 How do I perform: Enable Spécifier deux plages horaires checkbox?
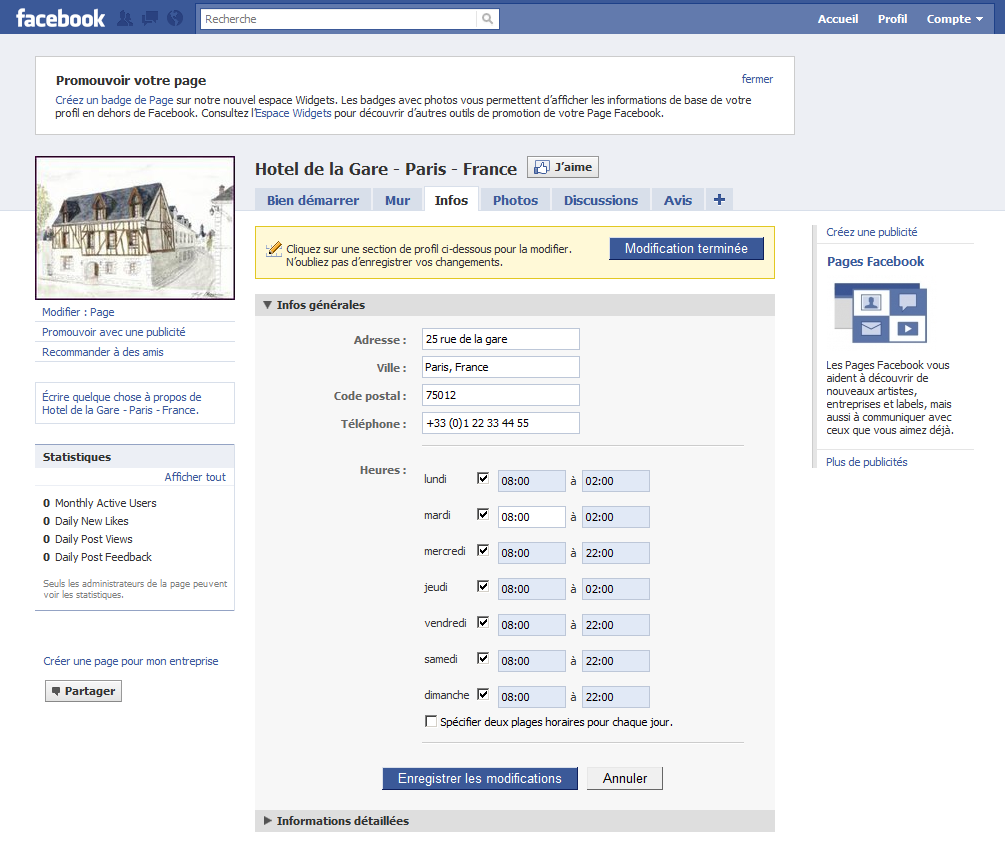tap(431, 721)
